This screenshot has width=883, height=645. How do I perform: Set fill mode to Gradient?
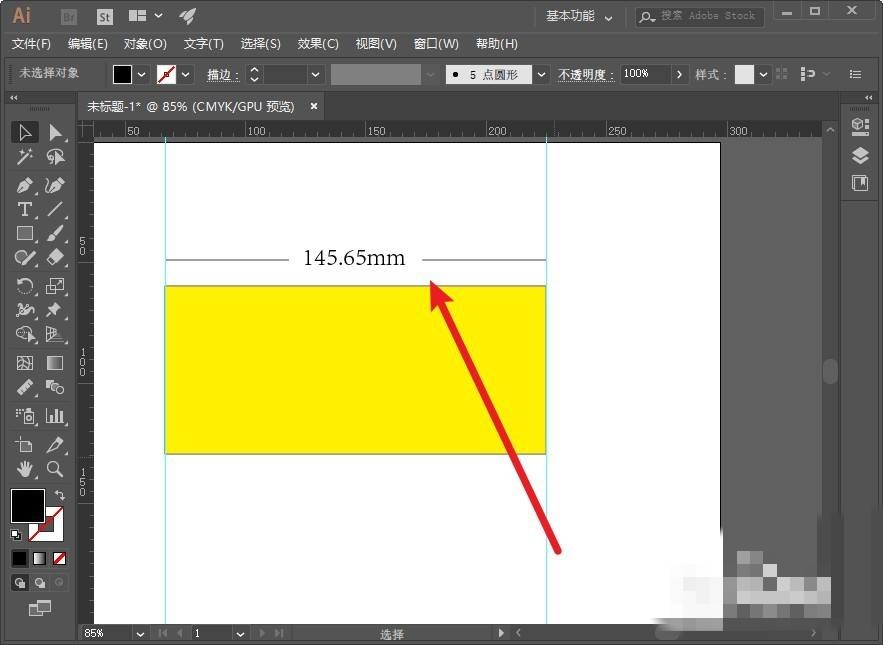[x=39, y=558]
